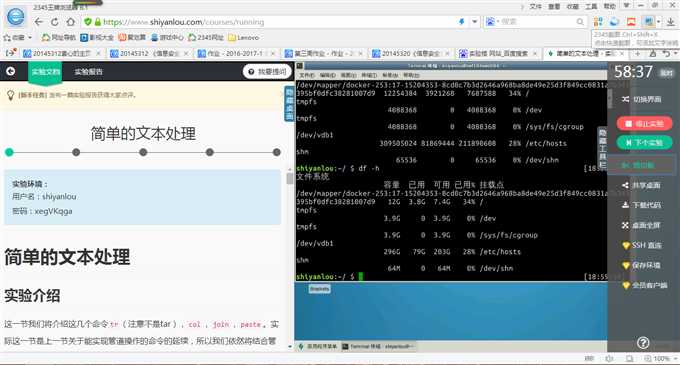Go back with the browser back arrow
This screenshot has height=365, width=680.
point(39,22)
